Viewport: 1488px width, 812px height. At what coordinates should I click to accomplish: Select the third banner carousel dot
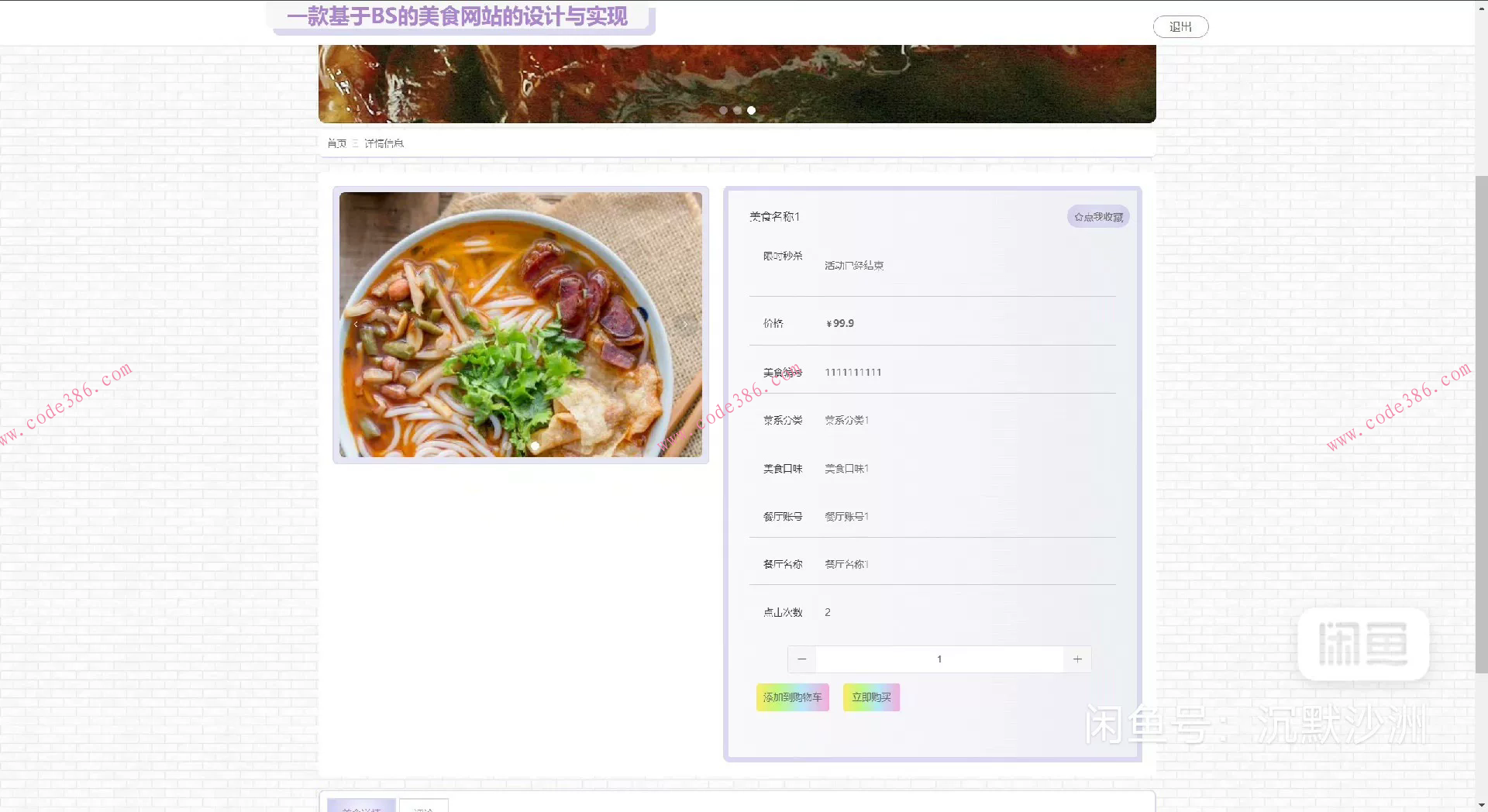(x=750, y=110)
